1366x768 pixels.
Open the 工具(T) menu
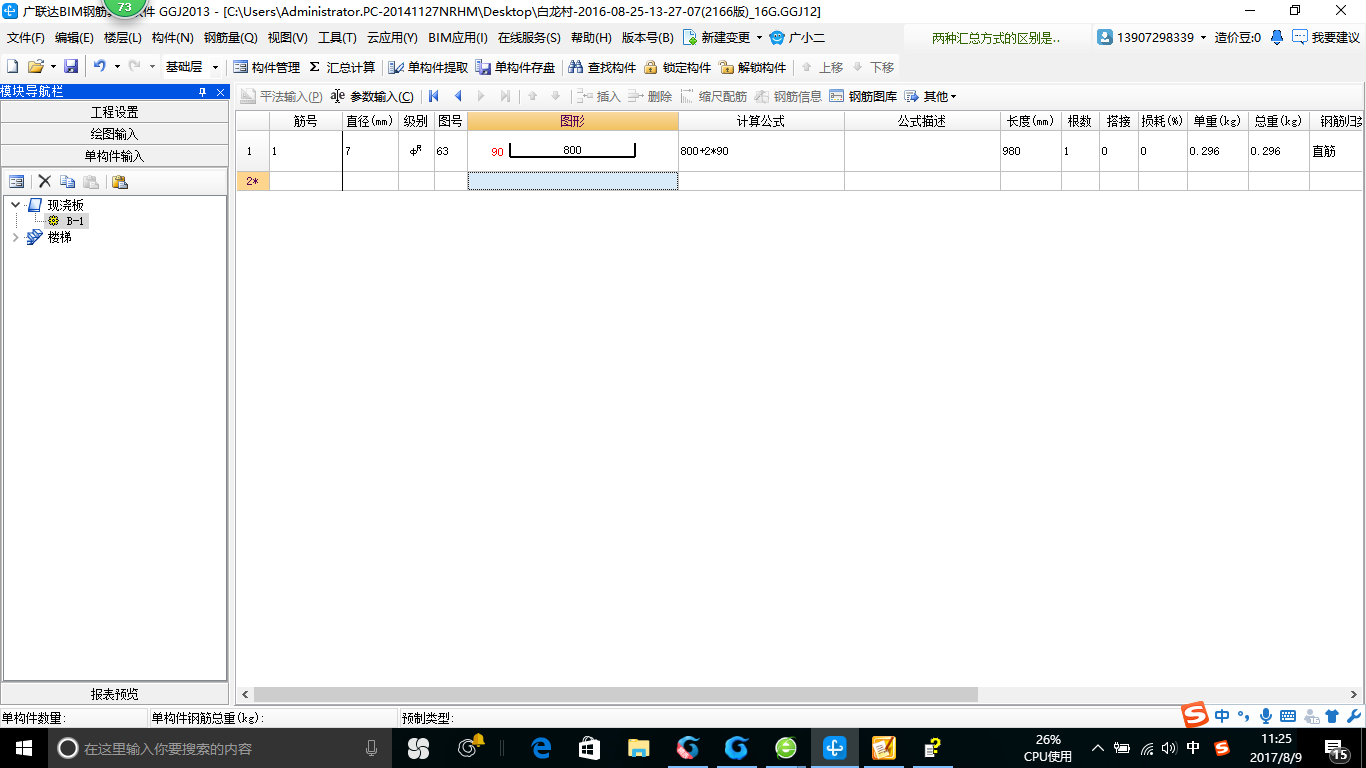pyautogui.click(x=337, y=37)
